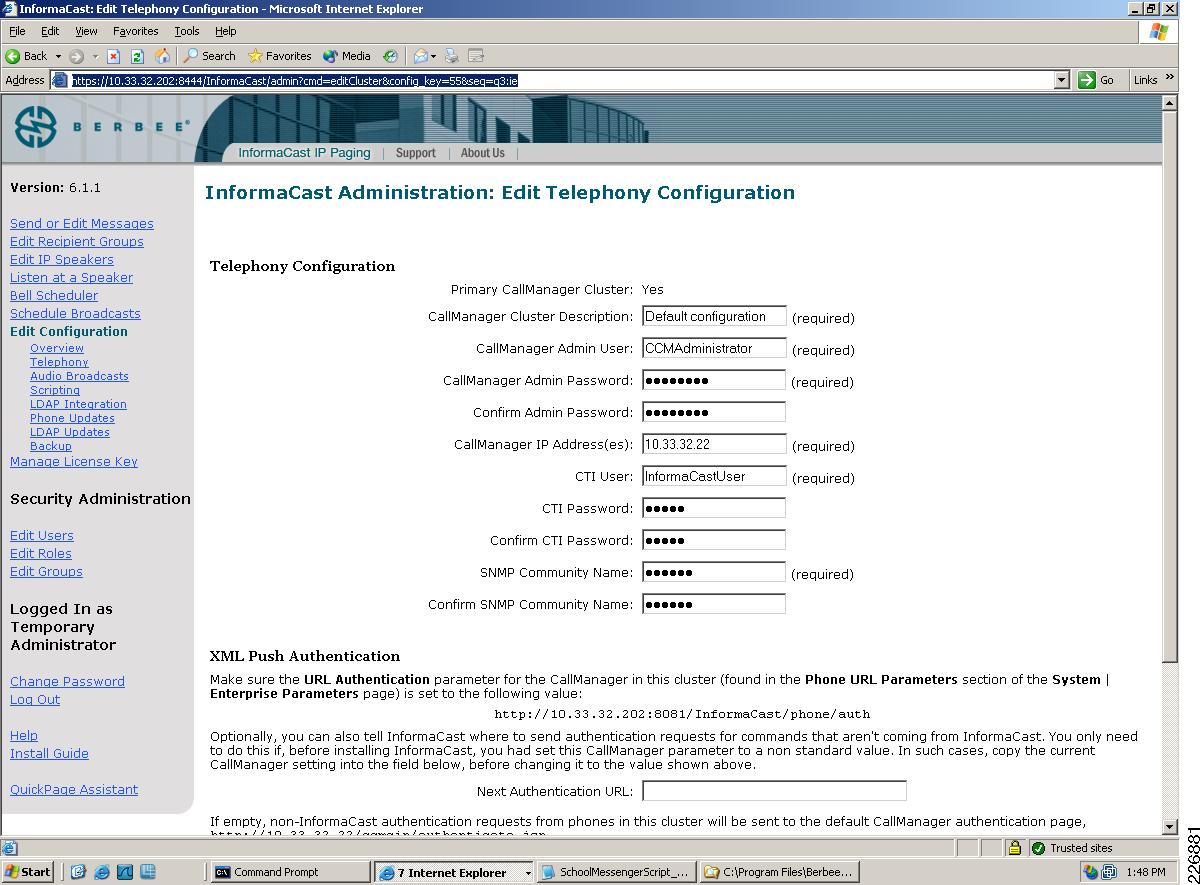Click the CallManager IP Address(es) field

714,445
